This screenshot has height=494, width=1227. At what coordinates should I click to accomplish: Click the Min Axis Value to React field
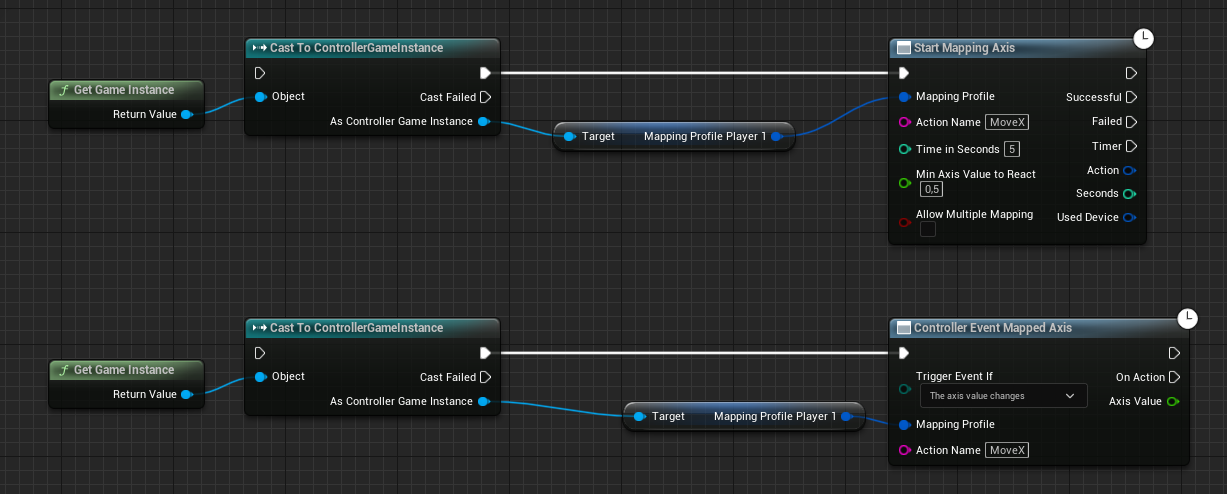pyautogui.click(x=931, y=189)
